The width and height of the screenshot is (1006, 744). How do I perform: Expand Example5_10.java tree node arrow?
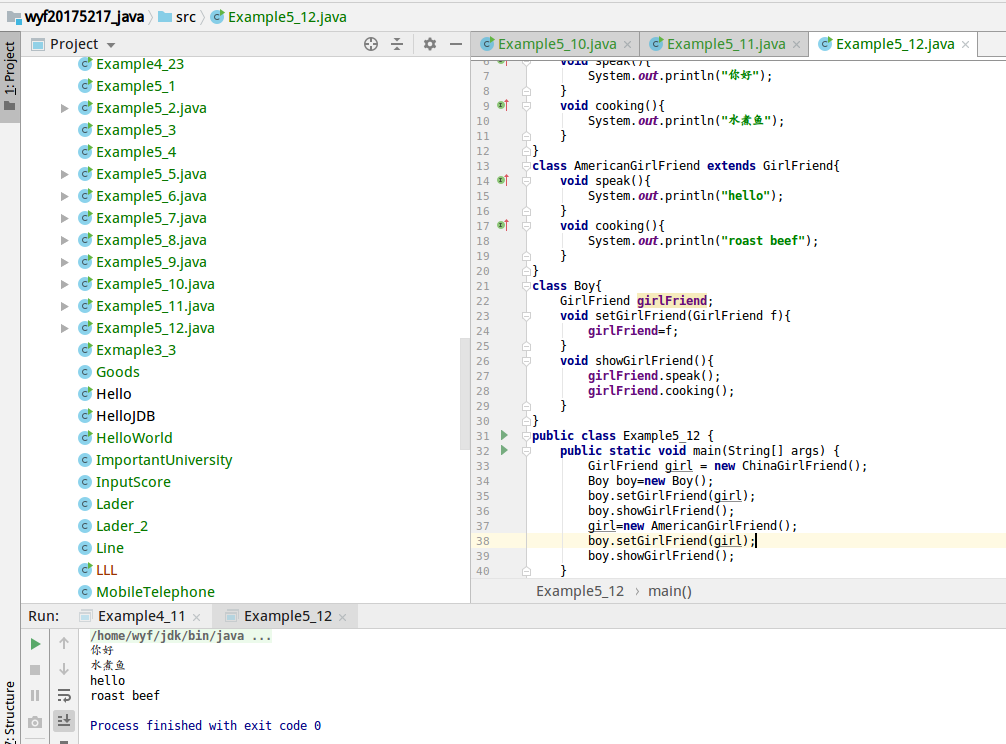pos(64,284)
